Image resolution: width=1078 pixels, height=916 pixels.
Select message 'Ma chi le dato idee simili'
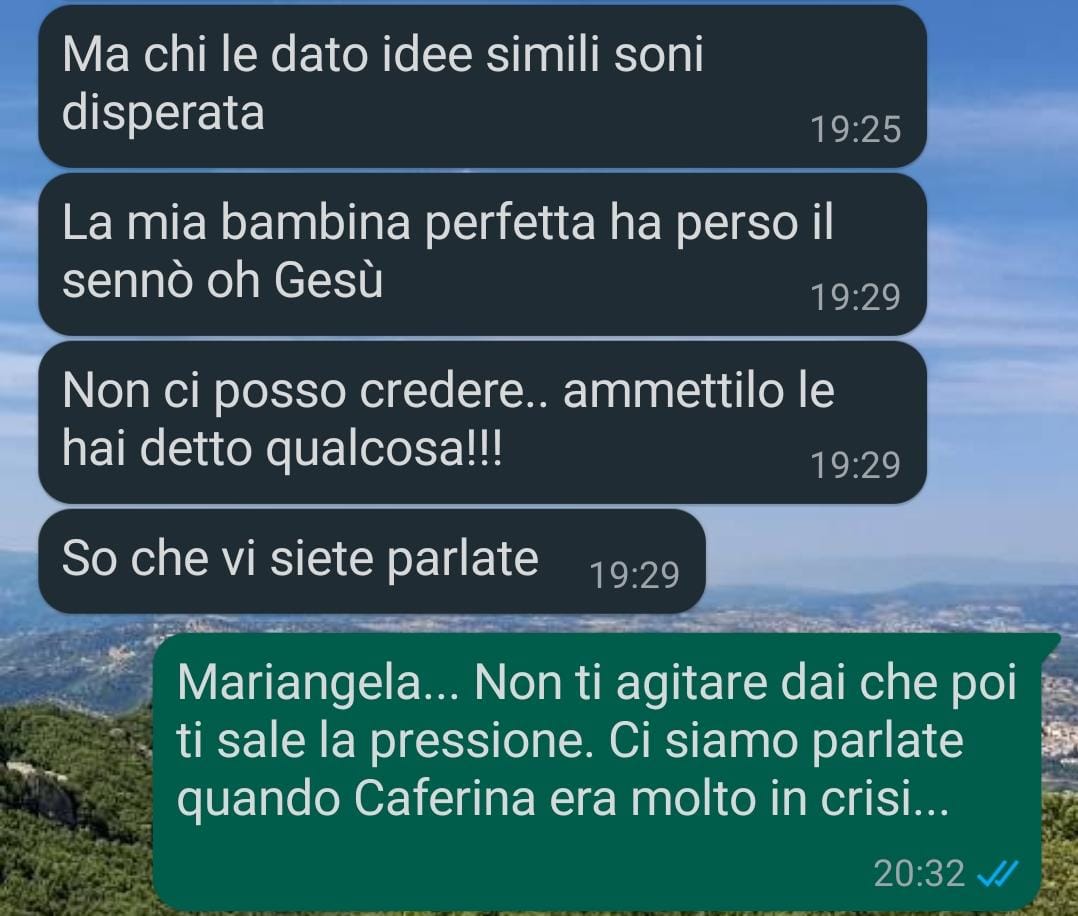pos(482,85)
